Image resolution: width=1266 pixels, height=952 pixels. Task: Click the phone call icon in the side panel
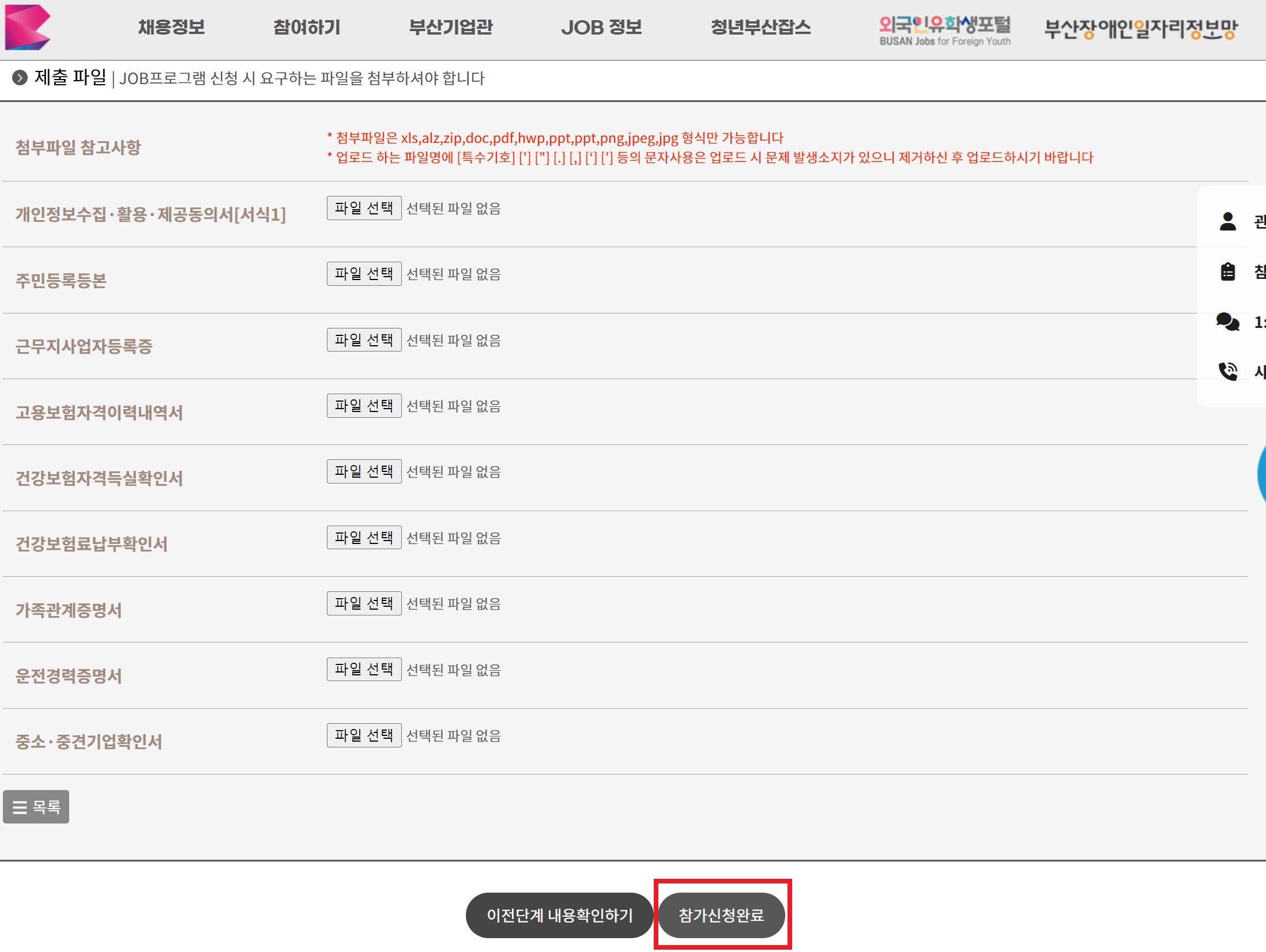[x=1227, y=371]
